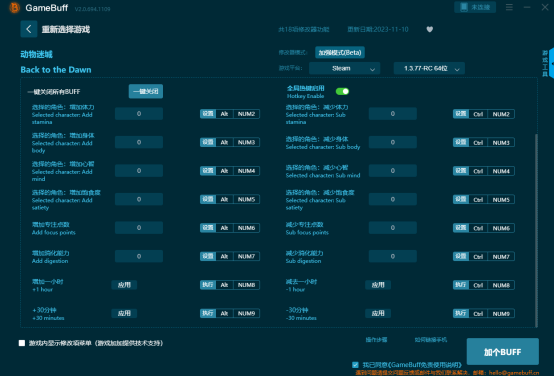The width and height of the screenshot is (554, 376).
Task: Click the large 加个BUFF button
Action: 502,352
